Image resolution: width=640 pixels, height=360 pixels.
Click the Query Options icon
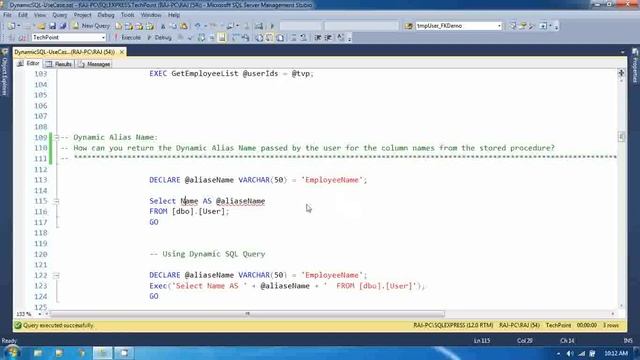point(212,38)
